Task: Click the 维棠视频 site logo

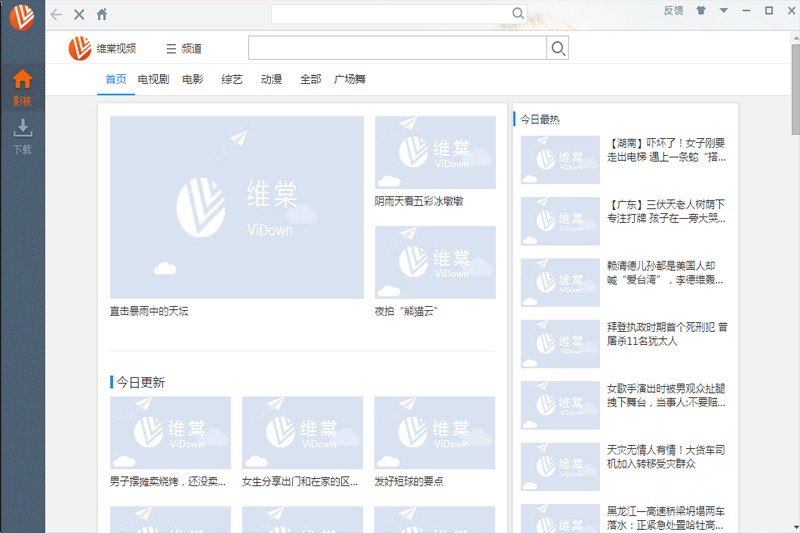Action: pos(103,48)
